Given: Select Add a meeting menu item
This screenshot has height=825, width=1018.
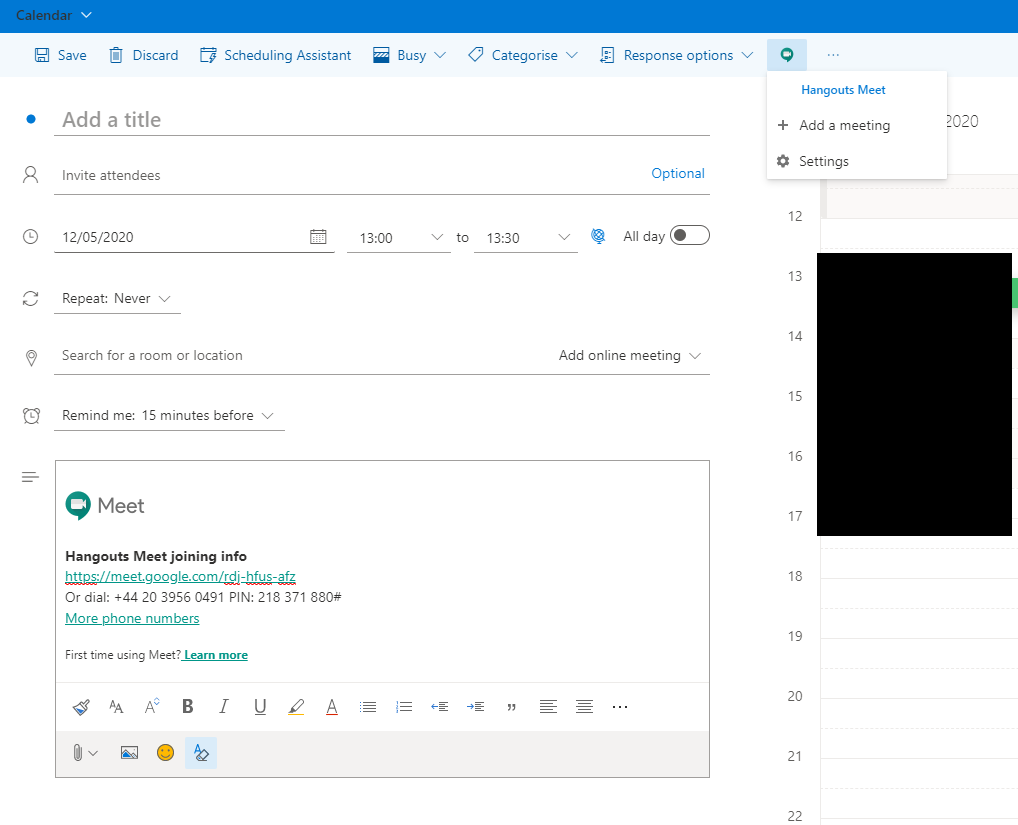Looking at the screenshot, I should coord(856,125).
